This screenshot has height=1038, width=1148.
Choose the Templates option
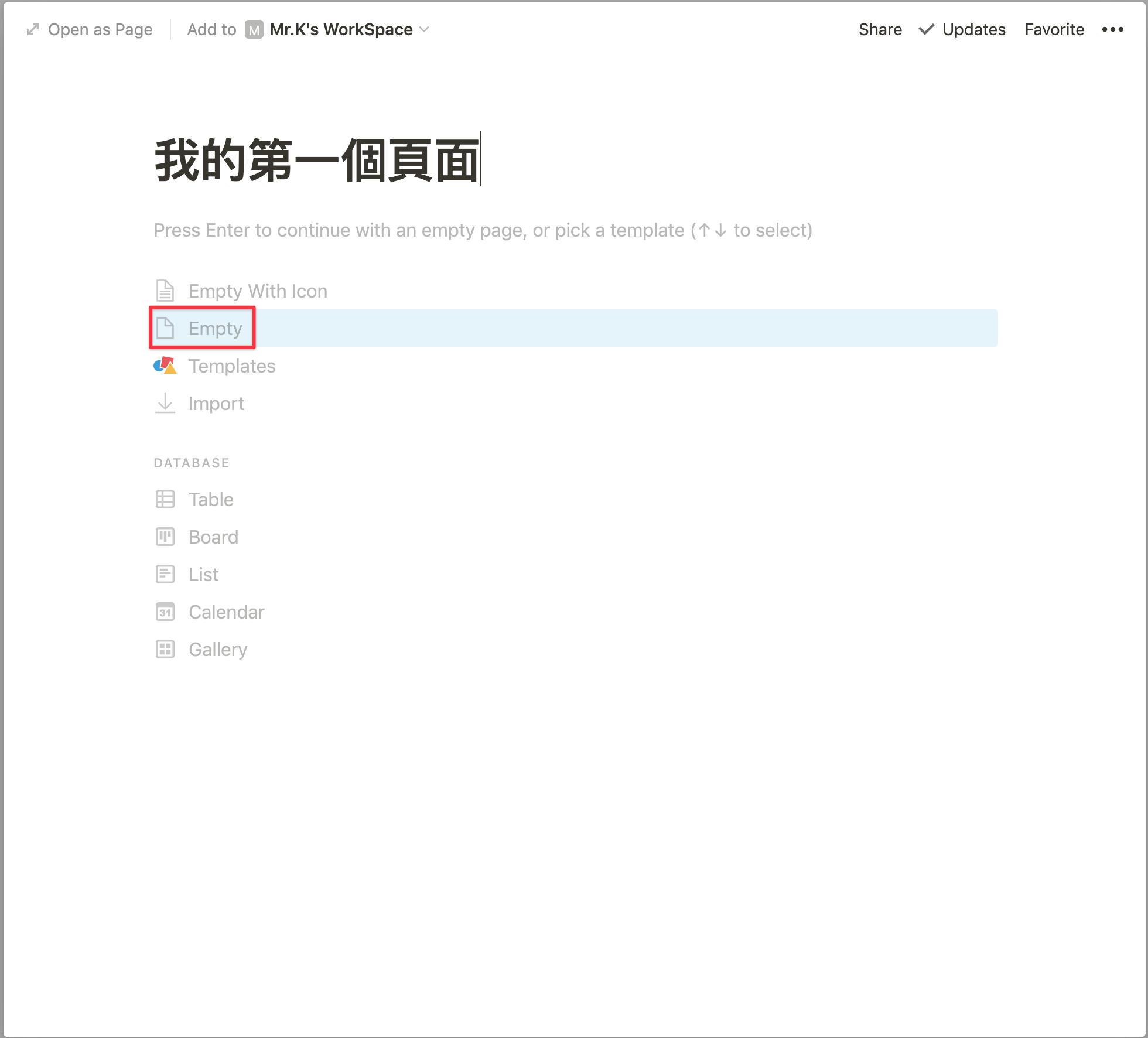(232, 366)
